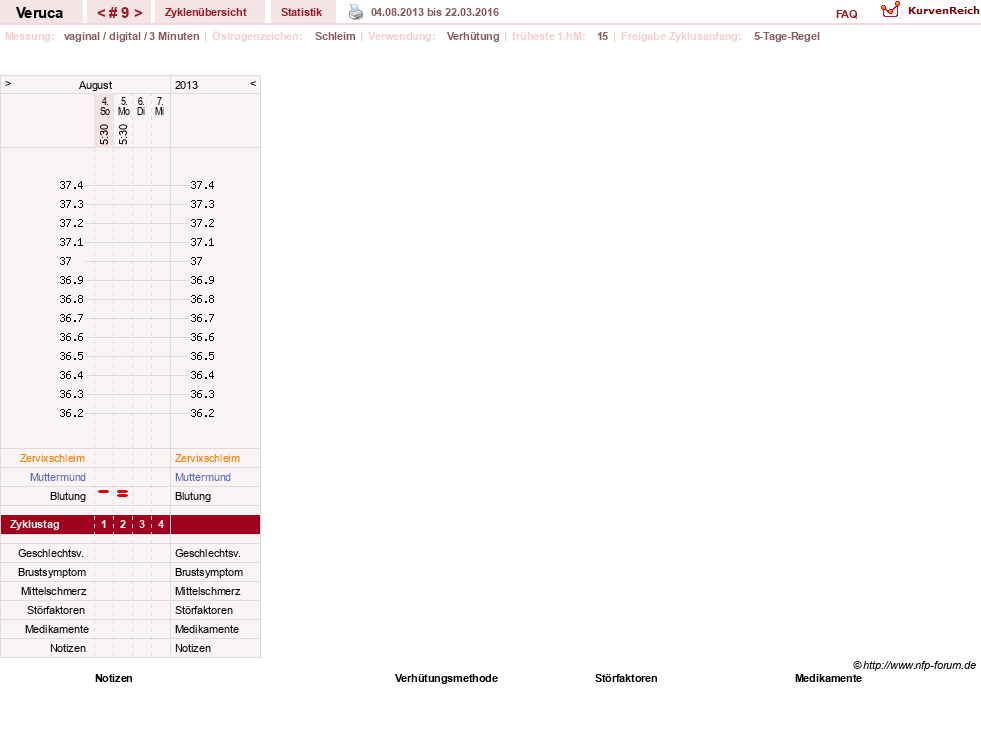
Task: Click the left Störfaktoren row label
Action: coord(56,610)
